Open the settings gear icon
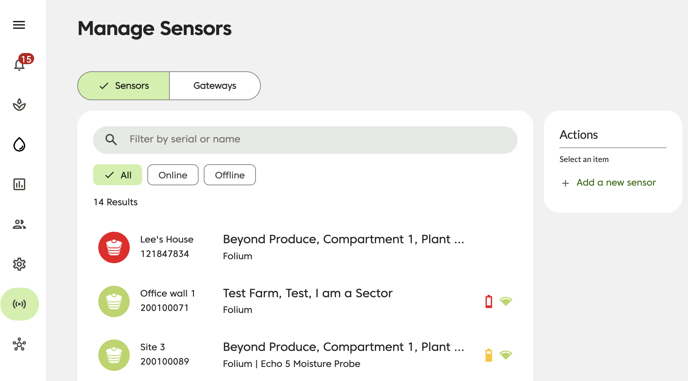 tap(19, 264)
